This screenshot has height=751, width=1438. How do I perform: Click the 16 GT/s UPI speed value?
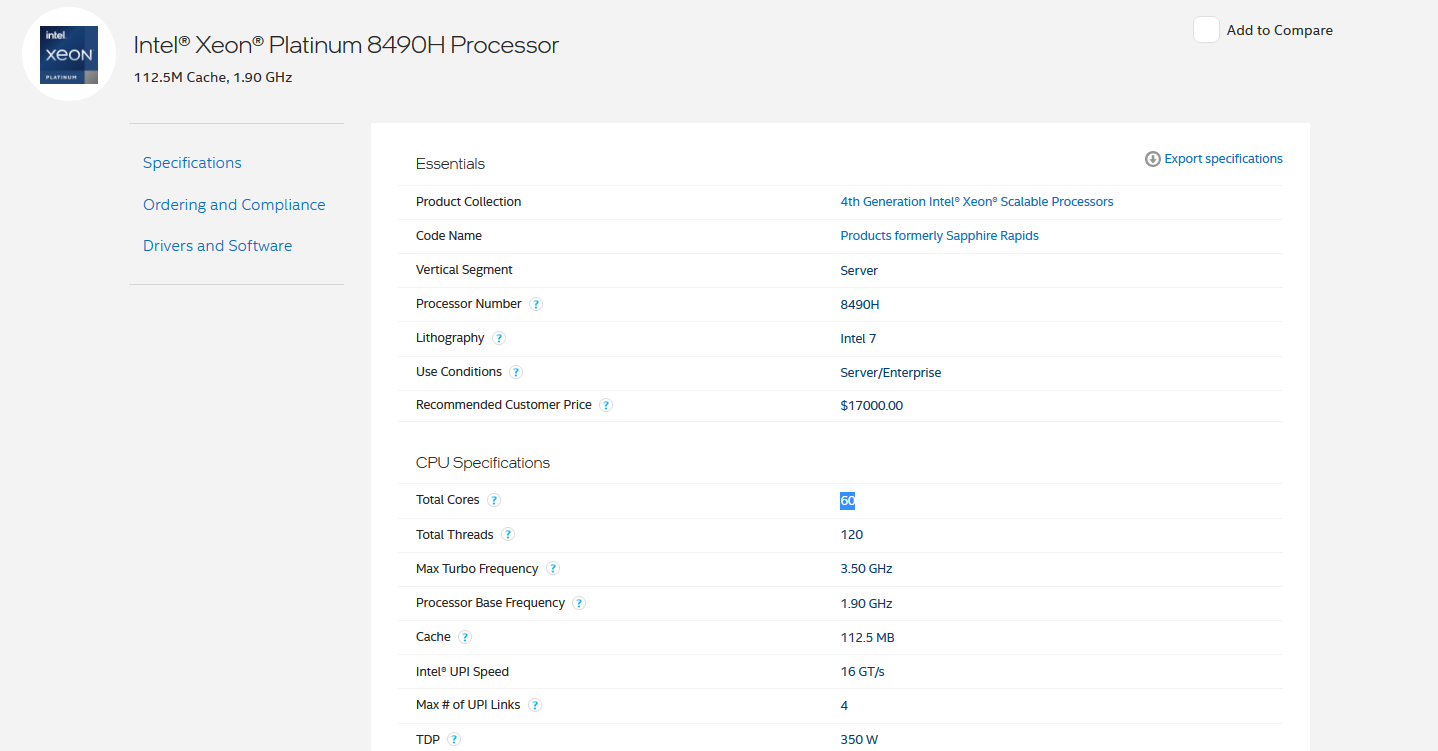(x=862, y=672)
